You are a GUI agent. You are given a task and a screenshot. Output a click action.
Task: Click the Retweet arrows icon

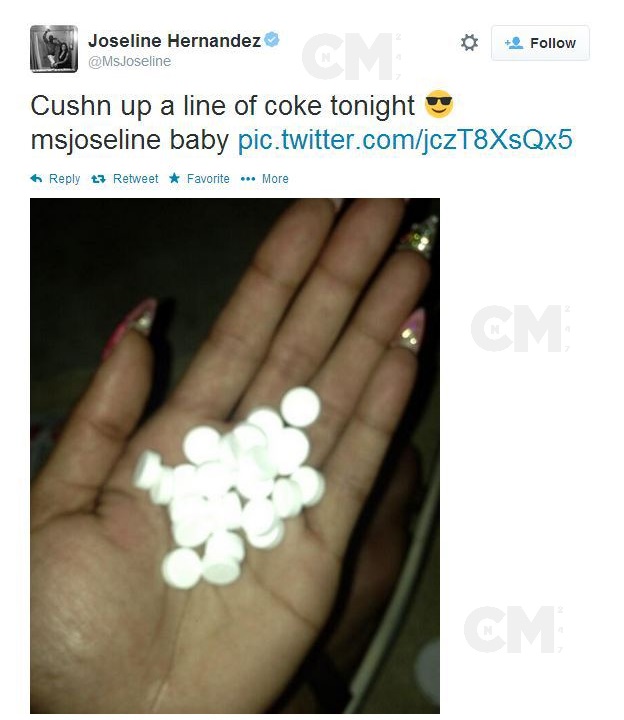[x=98, y=179]
